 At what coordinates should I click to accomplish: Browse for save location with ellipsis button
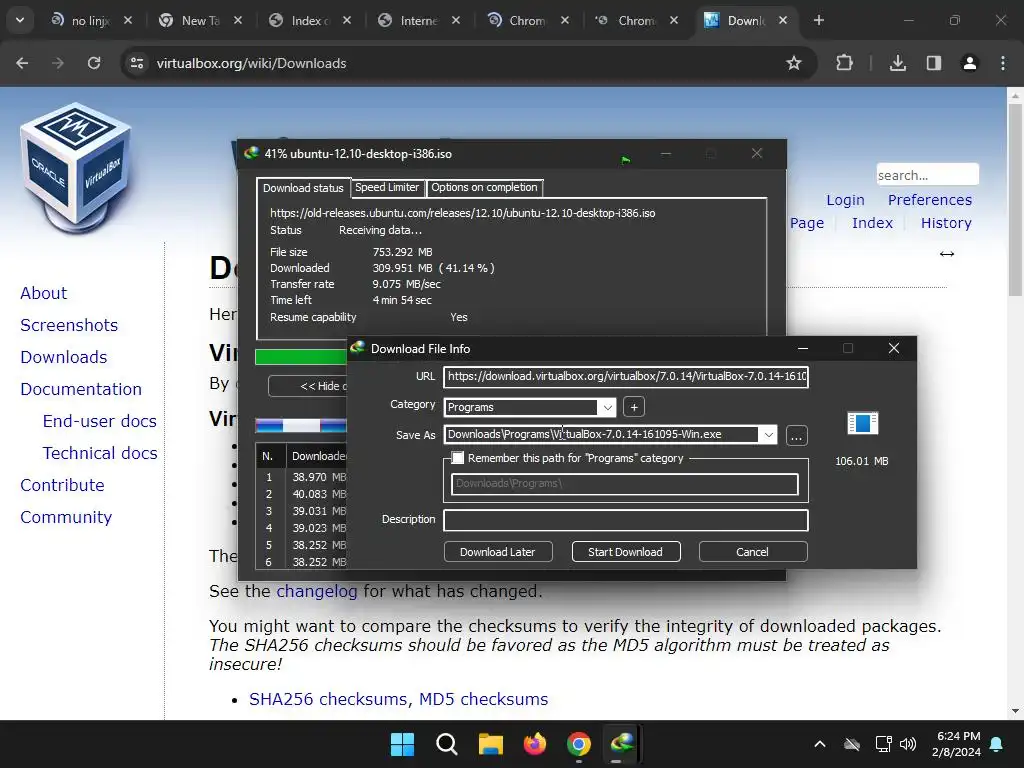tap(796, 436)
